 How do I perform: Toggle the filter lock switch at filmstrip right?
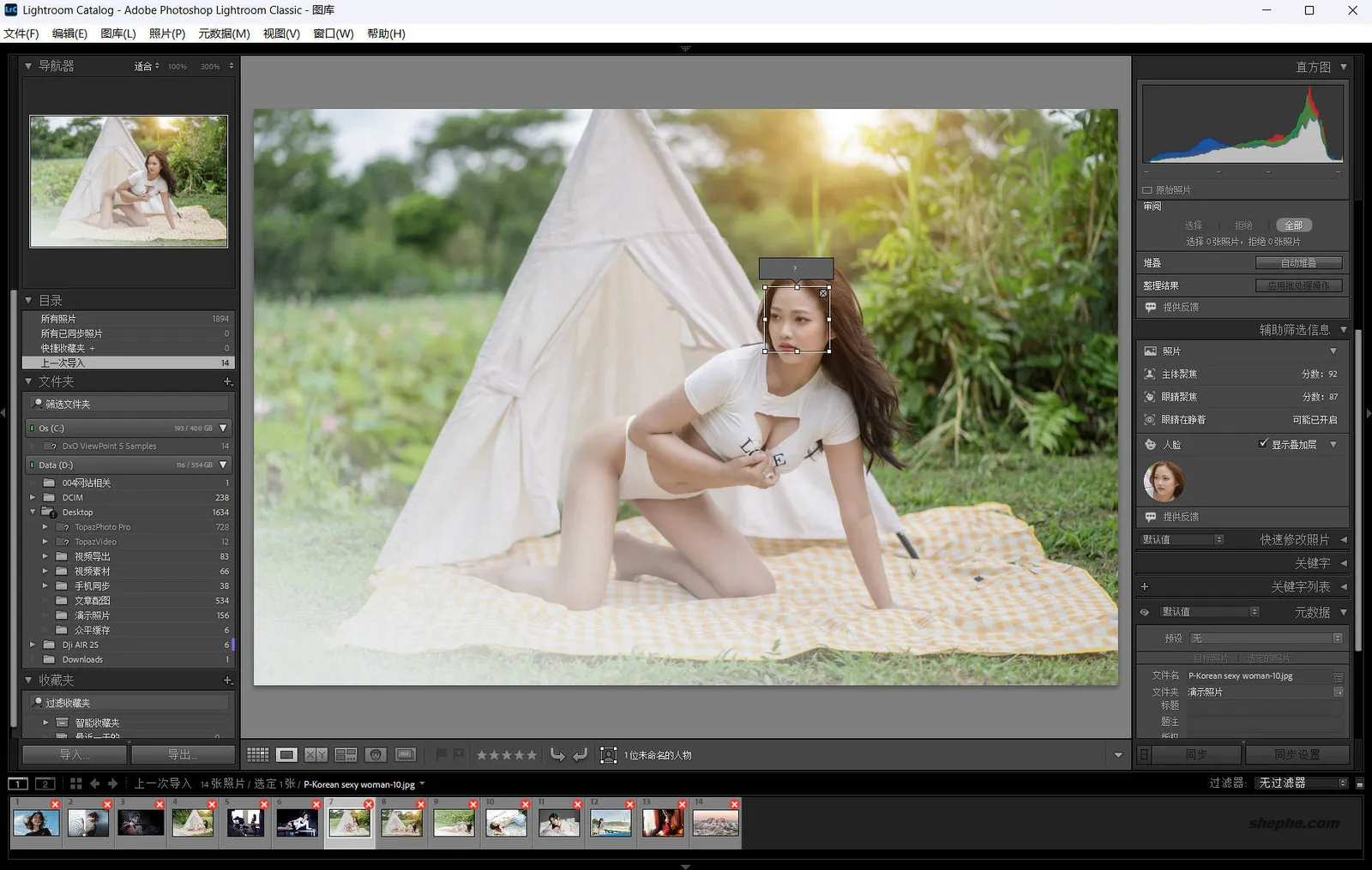[x=1359, y=783]
